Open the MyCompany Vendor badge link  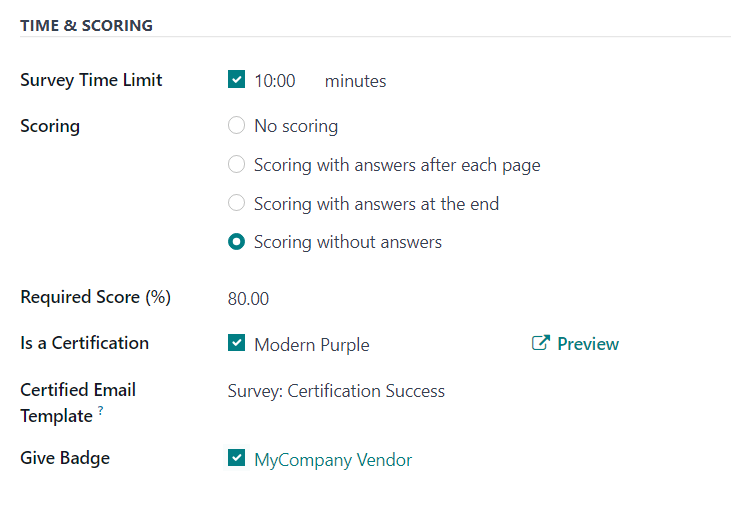[333, 460]
